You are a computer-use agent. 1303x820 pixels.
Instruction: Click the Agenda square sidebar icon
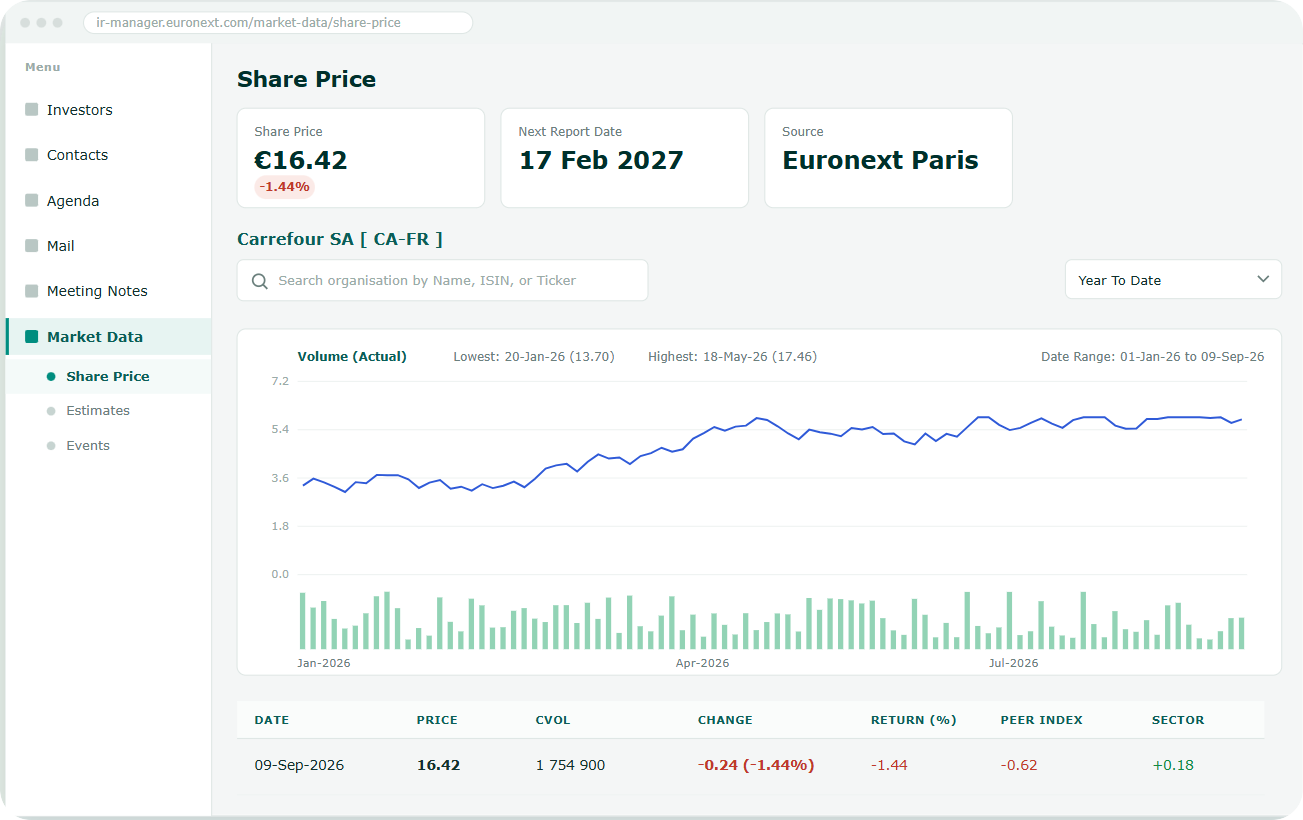(32, 201)
